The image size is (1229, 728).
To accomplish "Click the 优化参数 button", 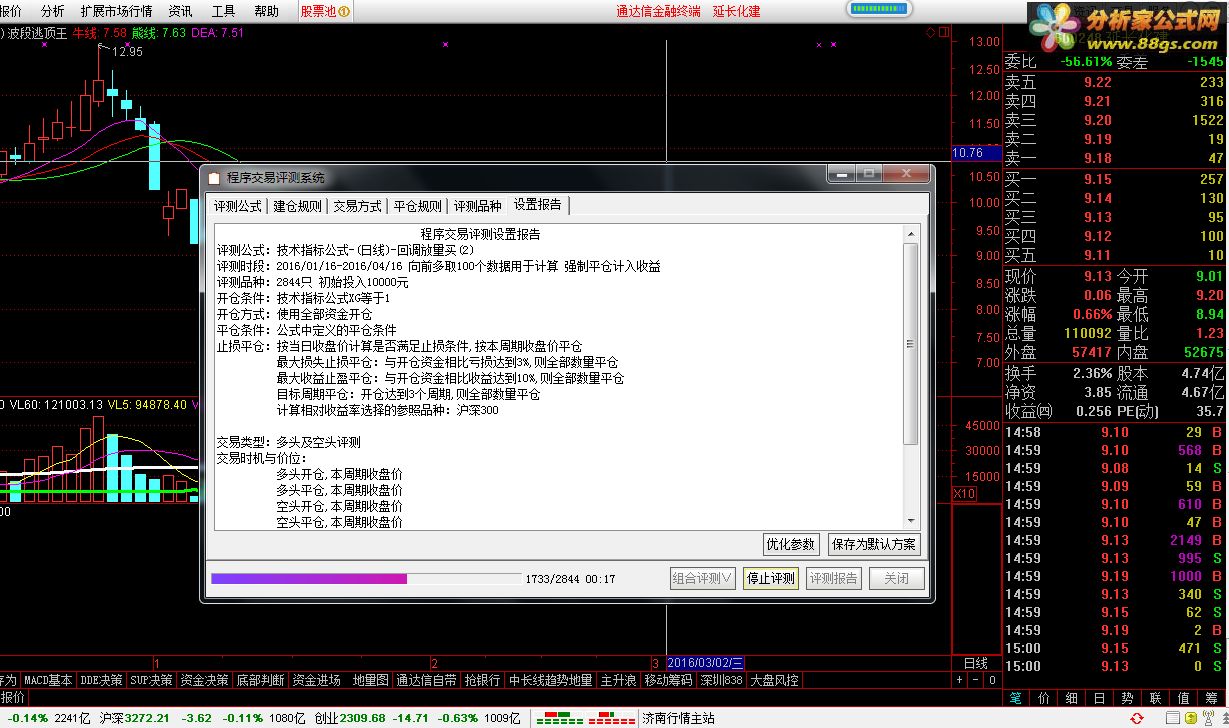I will pyautogui.click(x=791, y=544).
